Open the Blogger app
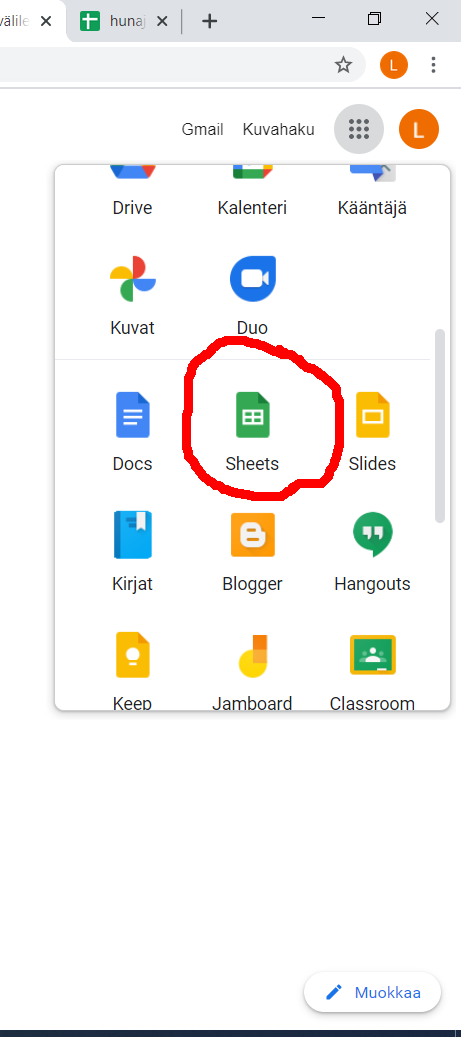 (252, 552)
